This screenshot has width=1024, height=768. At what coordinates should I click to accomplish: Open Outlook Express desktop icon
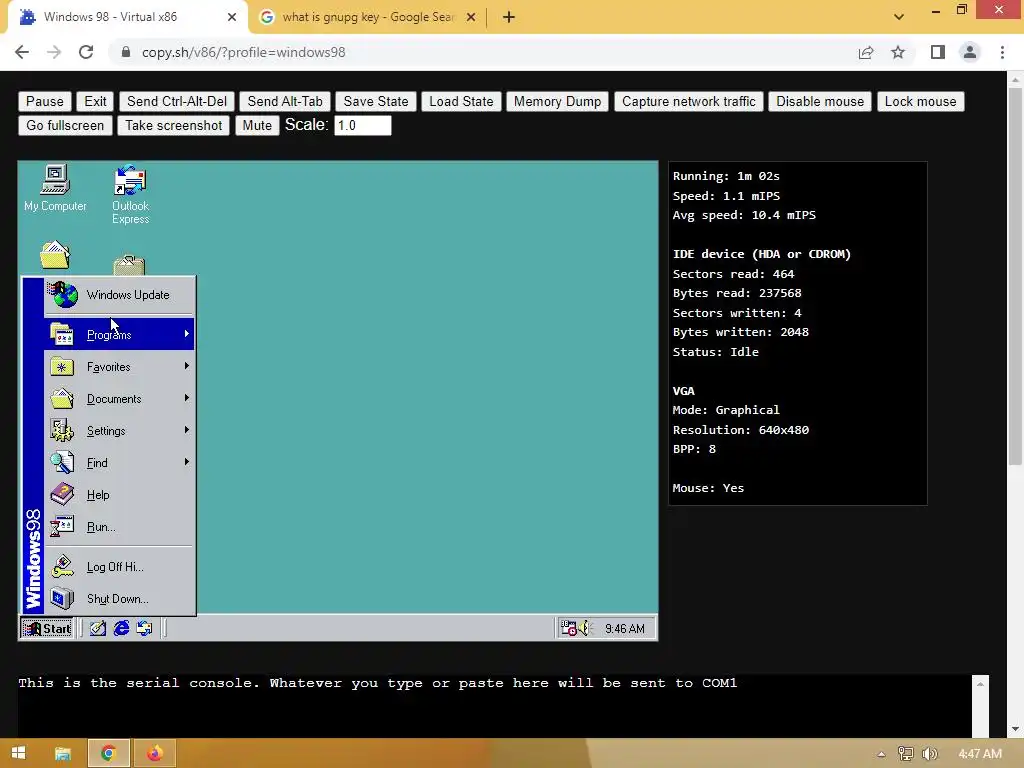(130, 194)
